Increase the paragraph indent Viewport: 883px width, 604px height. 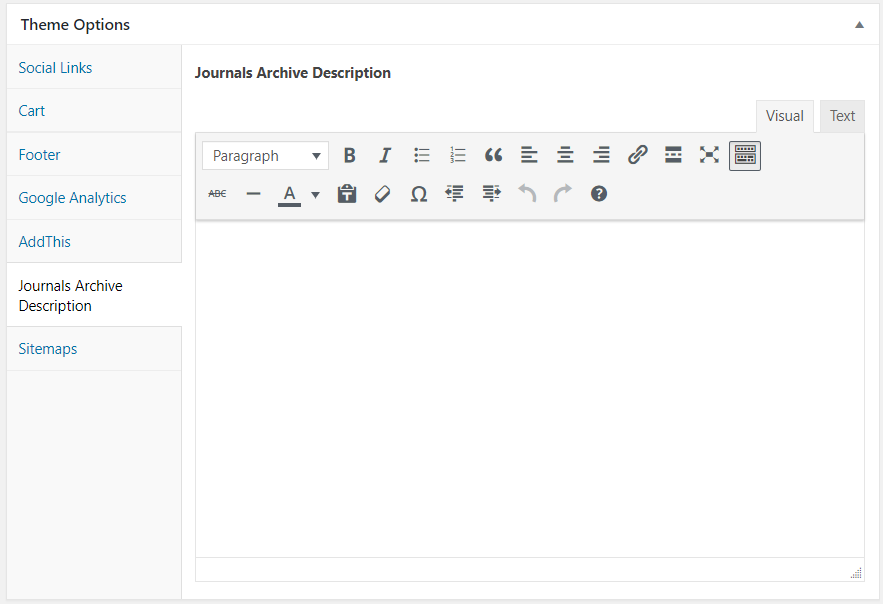point(491,194)
